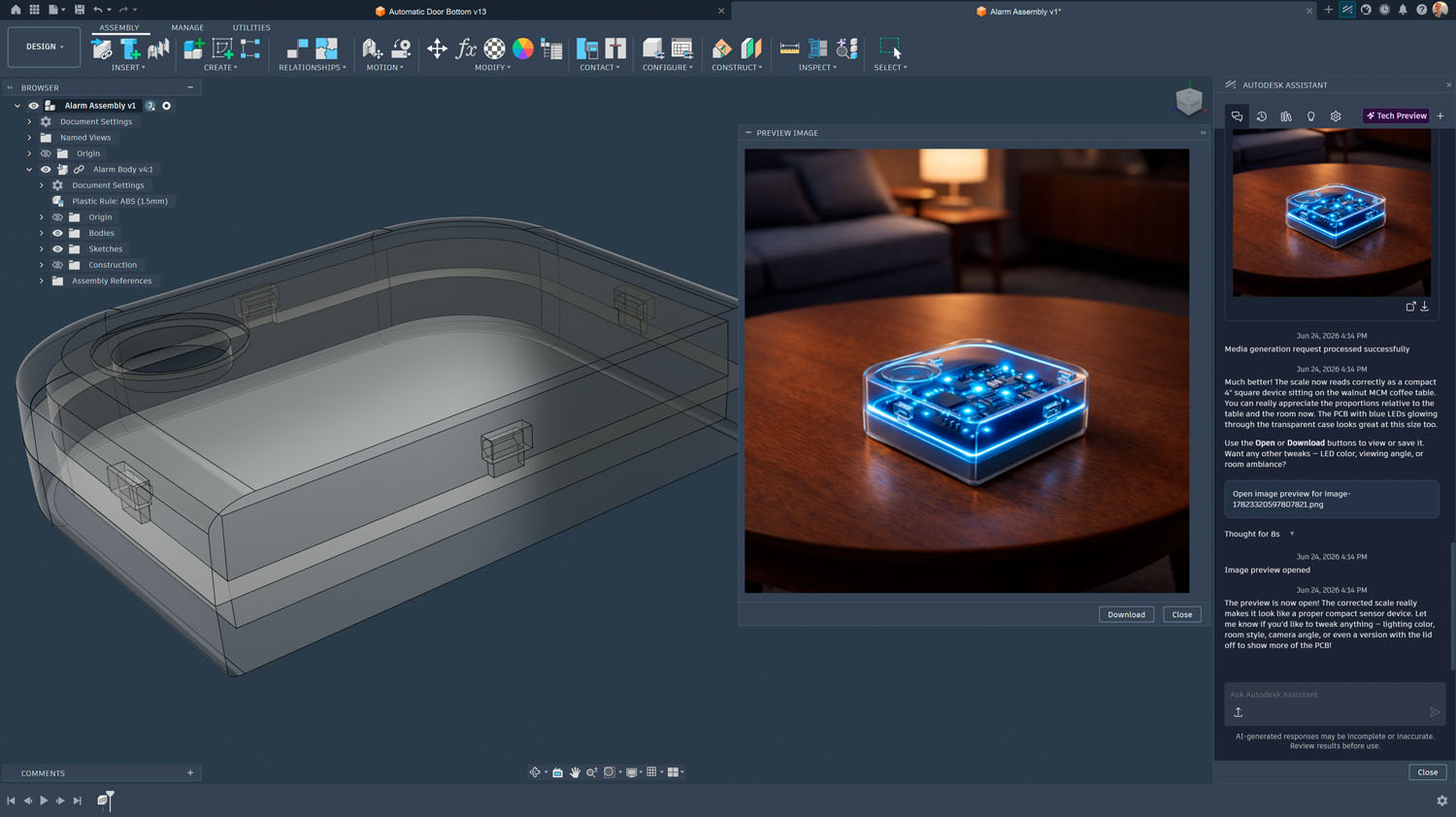Open the INSPECT dropdown menu

point(817,68)
